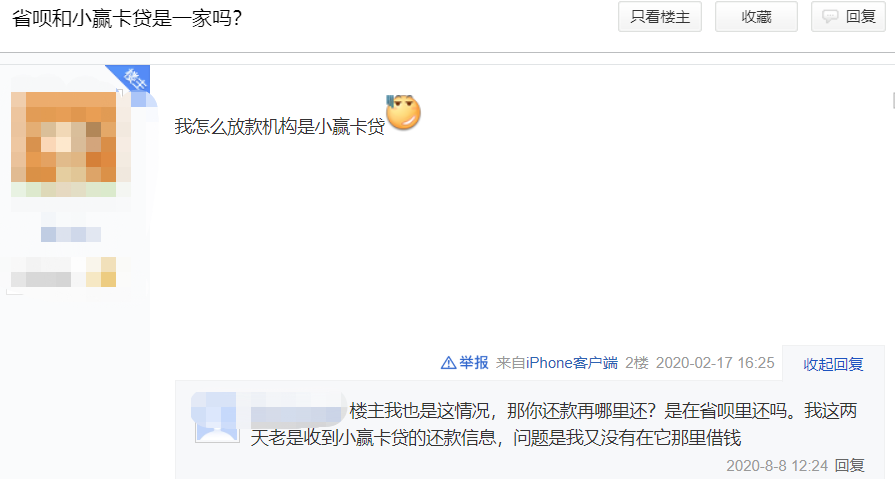Click the small avatar of the replying user
The height and width of the screenshot is (479, 895).
217,418
